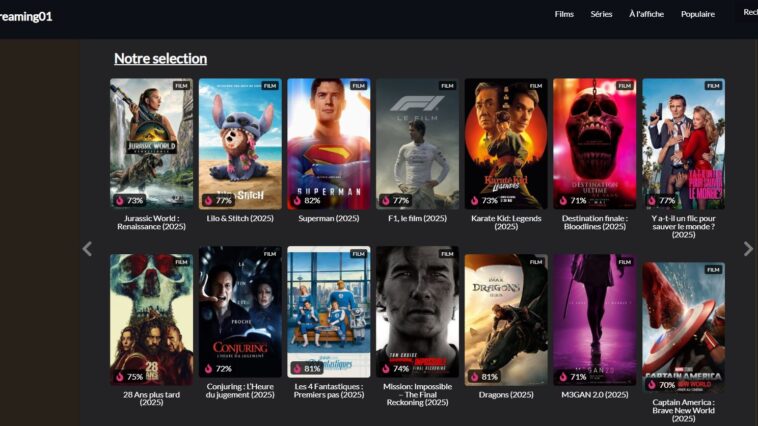Click the FILM badge on Lilo & Stitch poster

pyautogui.click(x=270, y=86)
